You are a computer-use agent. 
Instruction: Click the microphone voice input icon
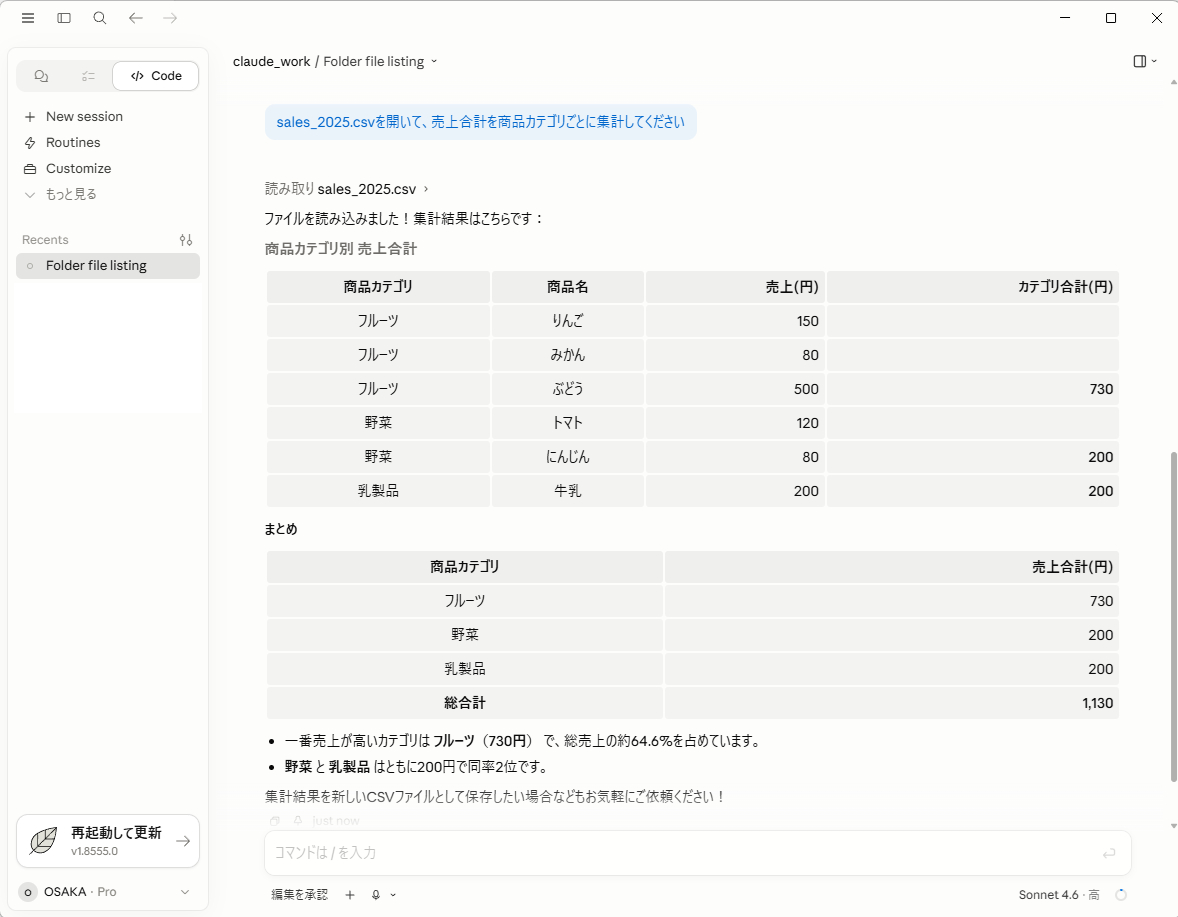click(376, 894)
